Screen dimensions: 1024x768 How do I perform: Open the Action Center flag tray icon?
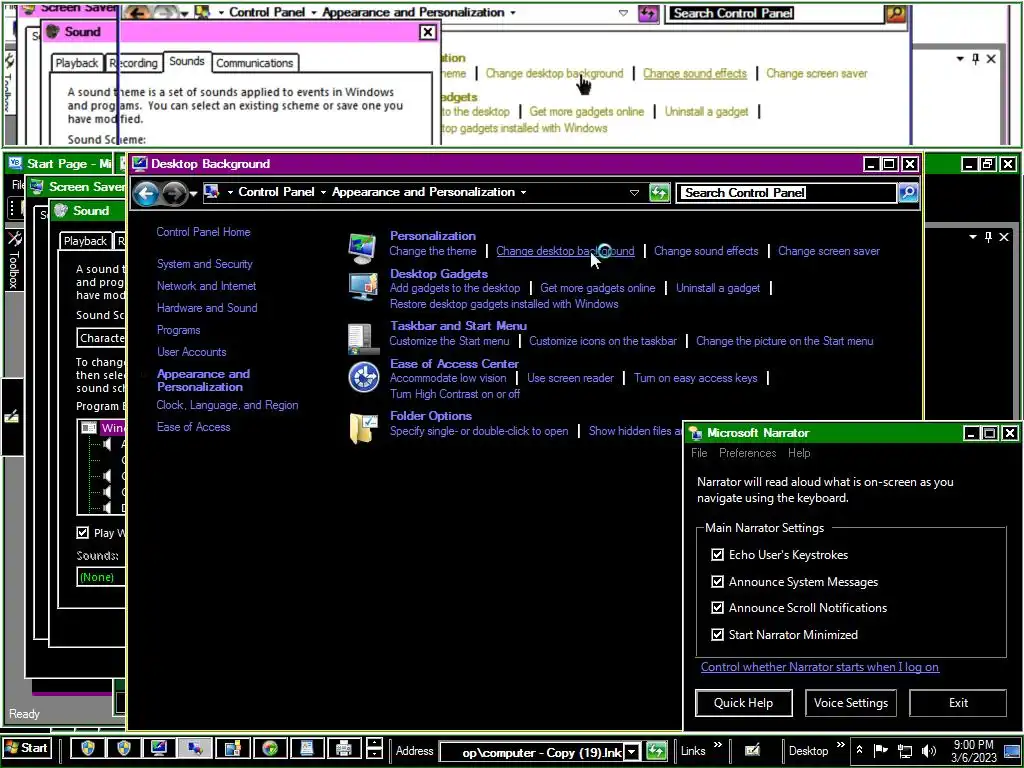(x=880, y=750)
